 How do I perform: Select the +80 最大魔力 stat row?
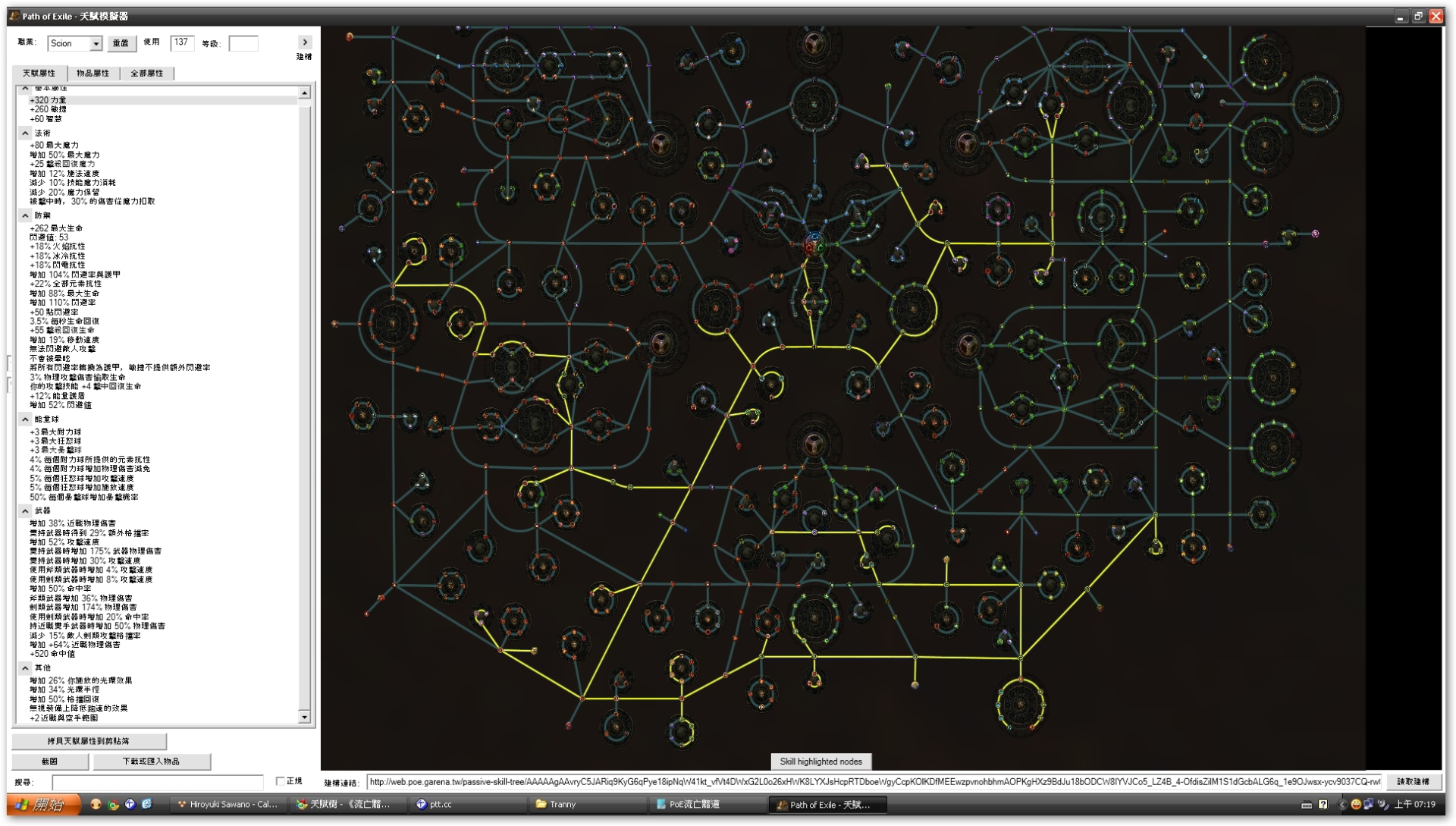click(x=162, y=146)
